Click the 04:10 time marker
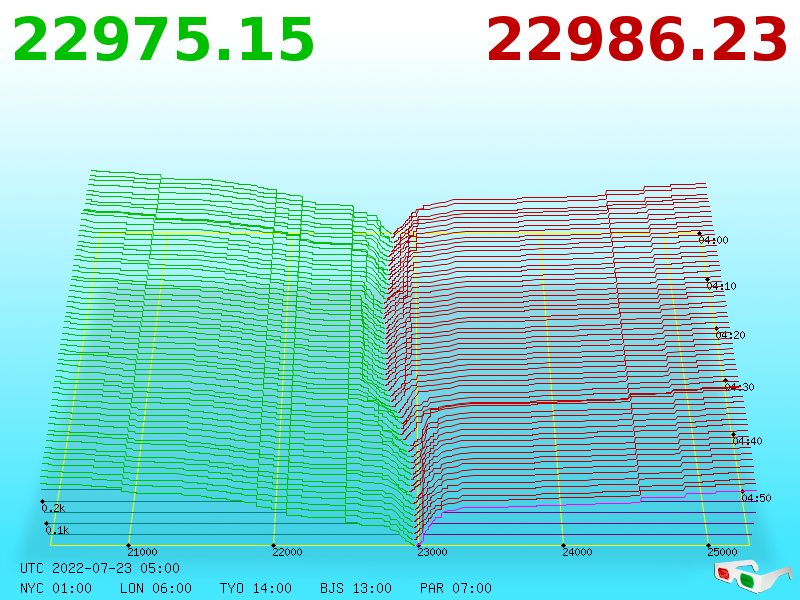Image resolution: width=800 pixels, height=600 pixels. click(x=721, y=286)
